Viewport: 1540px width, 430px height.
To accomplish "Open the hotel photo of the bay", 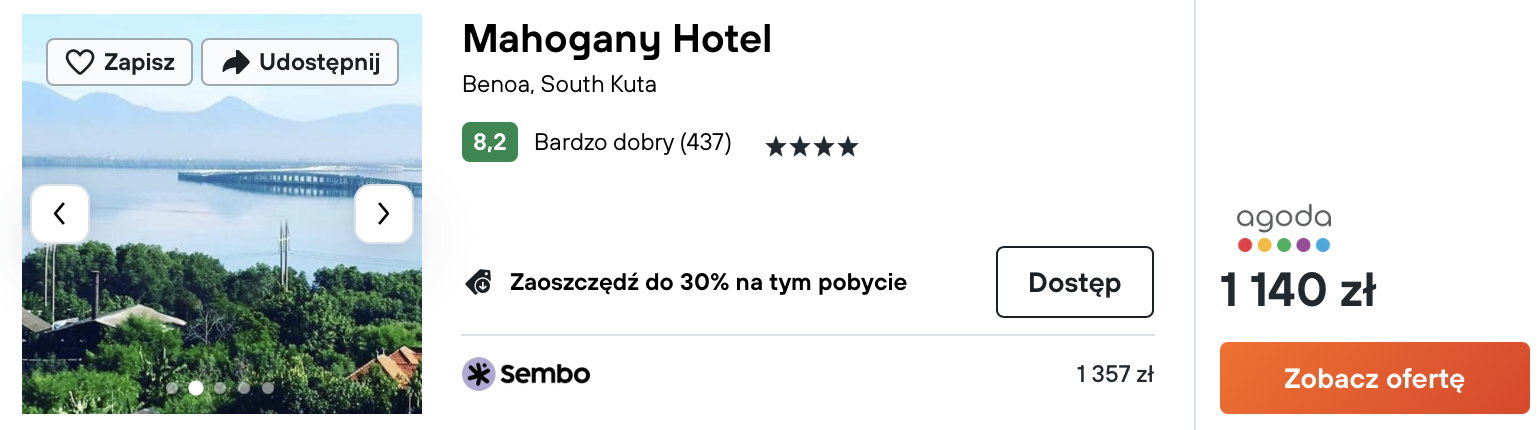I will 222,214.
